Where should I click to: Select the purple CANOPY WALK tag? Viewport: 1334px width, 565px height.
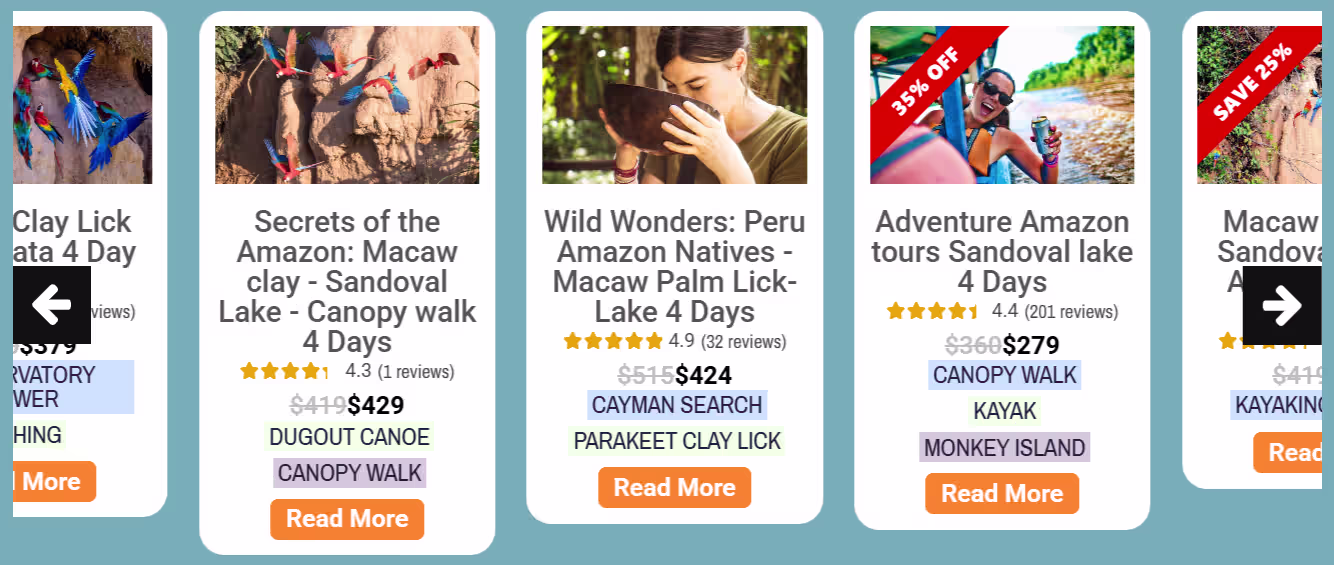349,473
